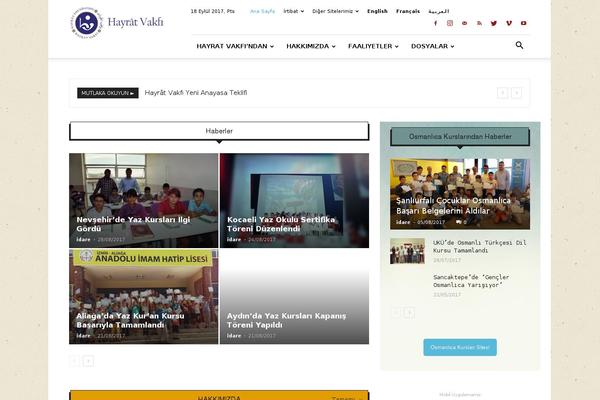The image size is (600, 400).
Task: Open Nevşehir'de Yaz Kursları İlgi Gördü article
Action: coord(133,224)
